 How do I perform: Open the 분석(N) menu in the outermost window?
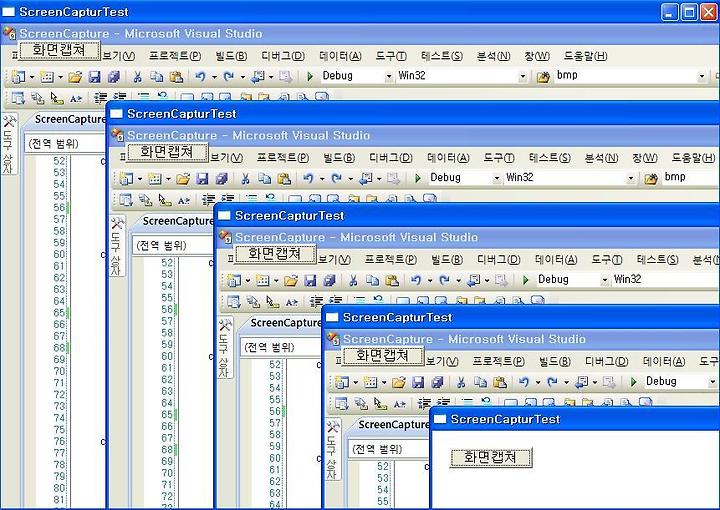pos(494,56)
